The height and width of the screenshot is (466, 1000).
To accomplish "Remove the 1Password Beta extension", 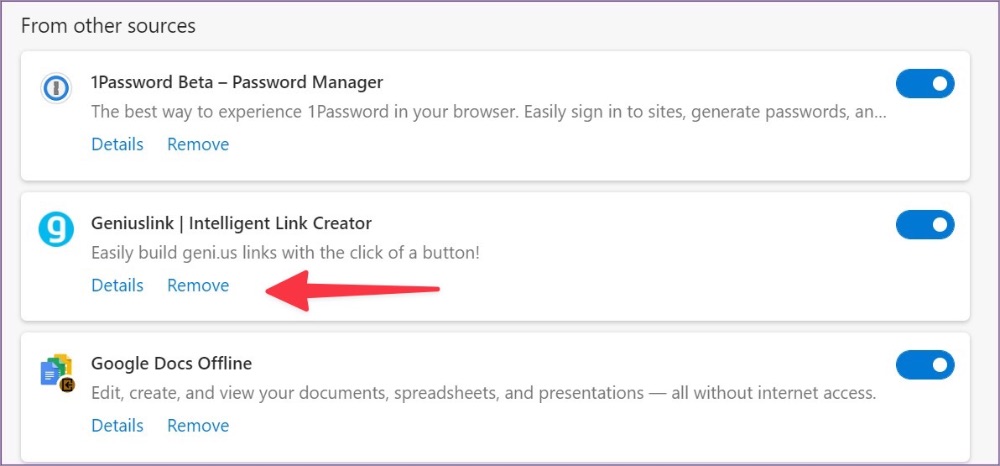I will pyautogui.click(x=198, y=144).
